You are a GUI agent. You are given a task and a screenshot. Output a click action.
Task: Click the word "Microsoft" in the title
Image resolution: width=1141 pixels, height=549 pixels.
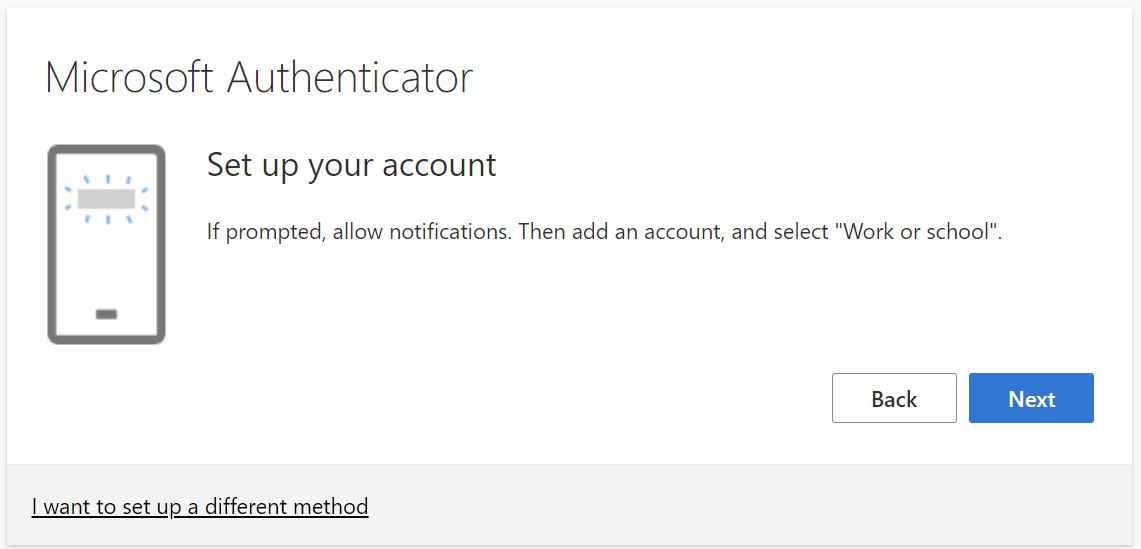131,78
